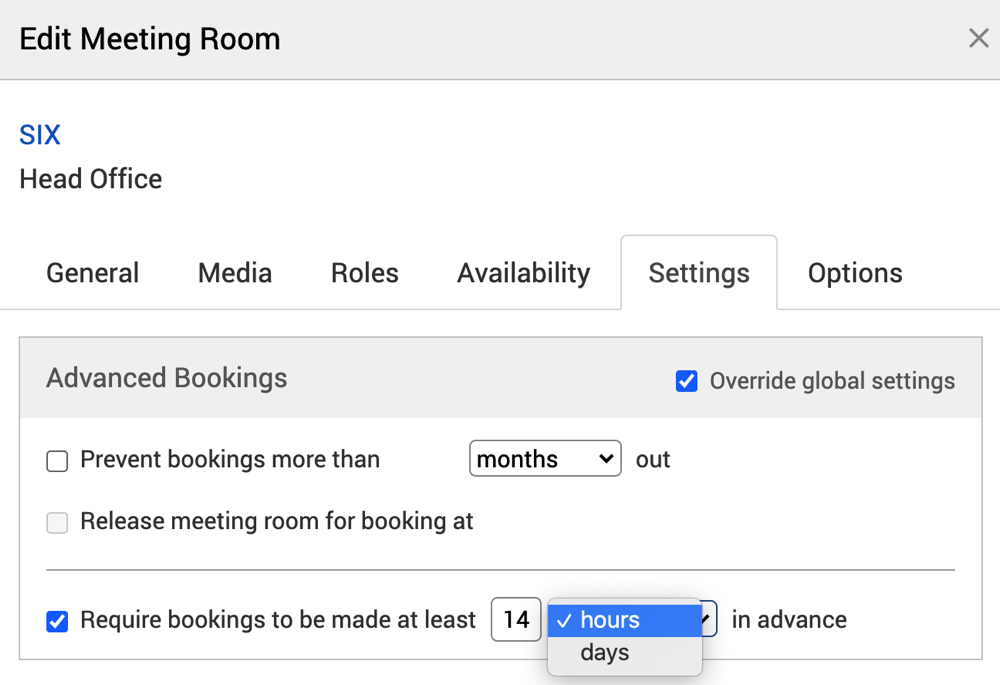Open the Media tab
Viewport: 1000px width, 685px height.
click(235, 273)
